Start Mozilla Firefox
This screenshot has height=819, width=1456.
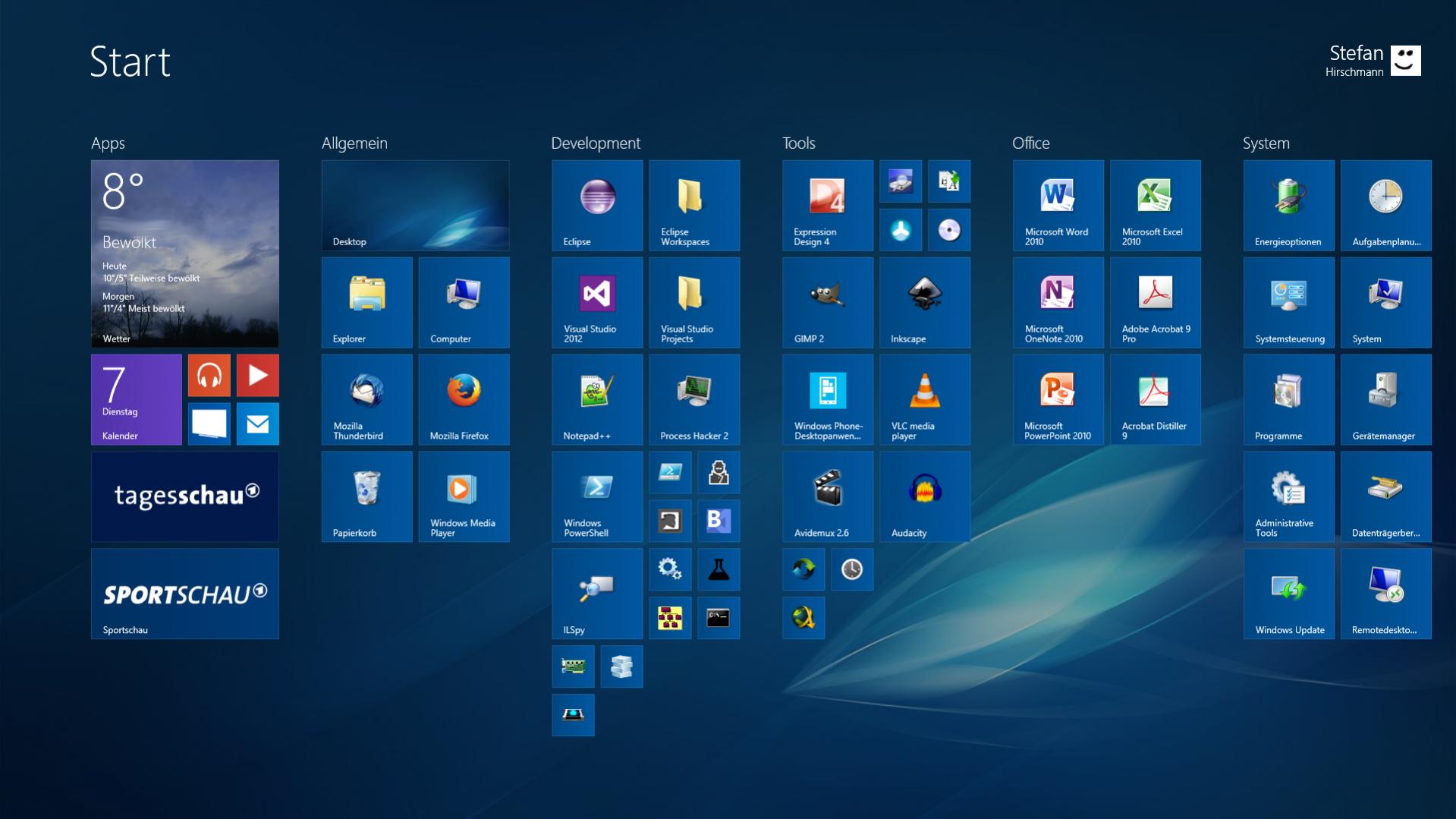point(464,399)
